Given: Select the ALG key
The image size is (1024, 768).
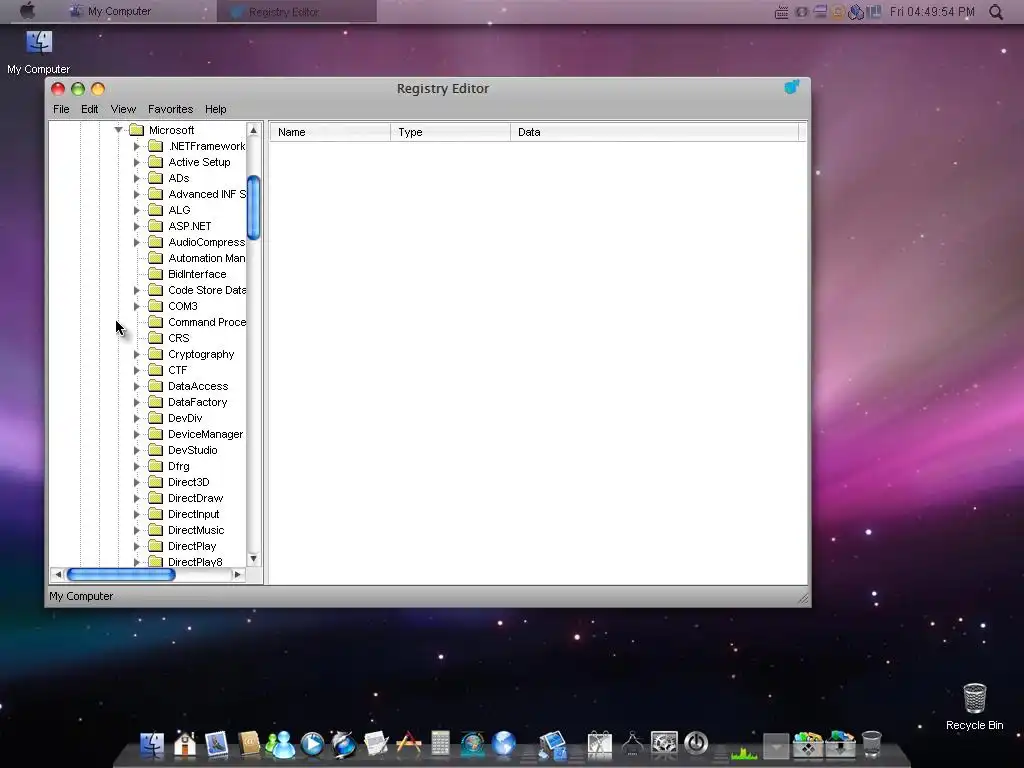Looking at the screenshot, I should pos(179,210).
